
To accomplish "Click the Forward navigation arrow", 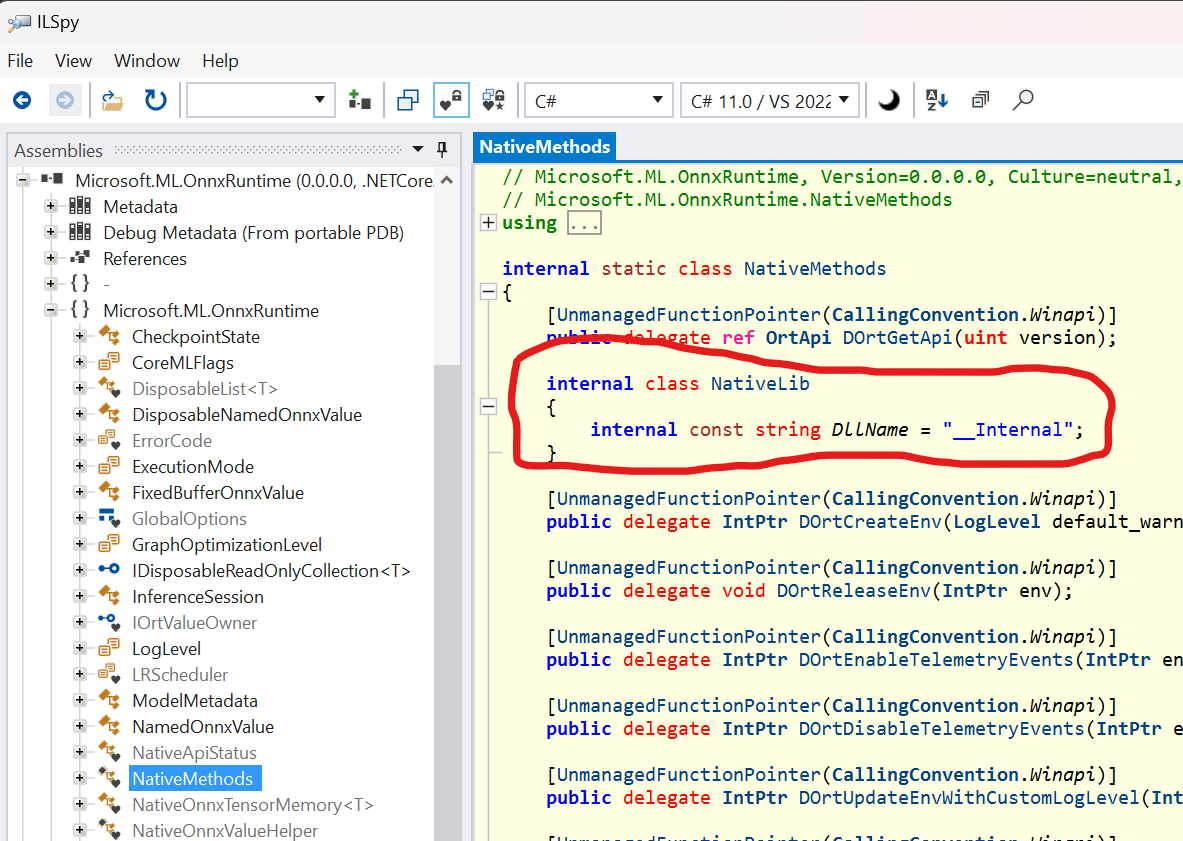I will [66, 100].
